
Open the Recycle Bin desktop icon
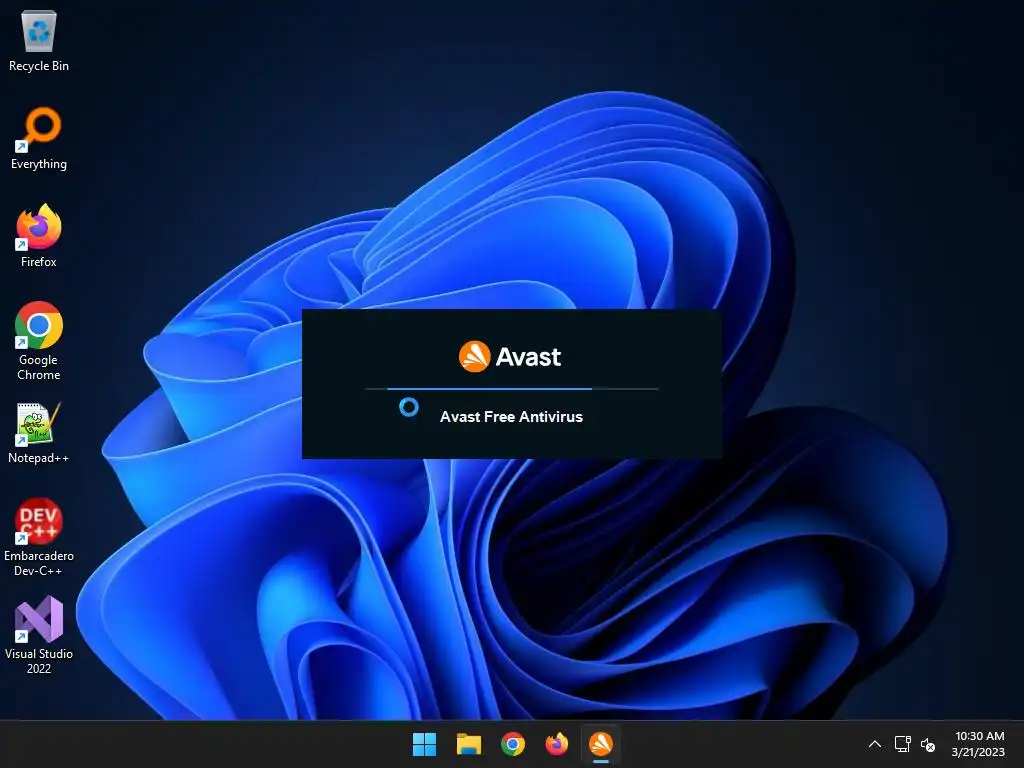pos(39,41)
